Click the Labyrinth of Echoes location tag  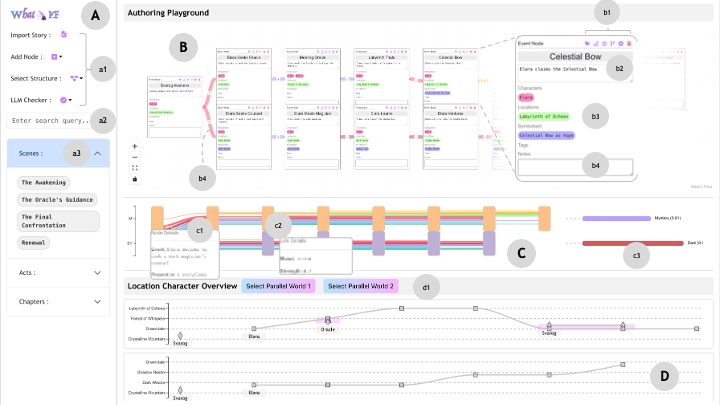tap(544, 117)
